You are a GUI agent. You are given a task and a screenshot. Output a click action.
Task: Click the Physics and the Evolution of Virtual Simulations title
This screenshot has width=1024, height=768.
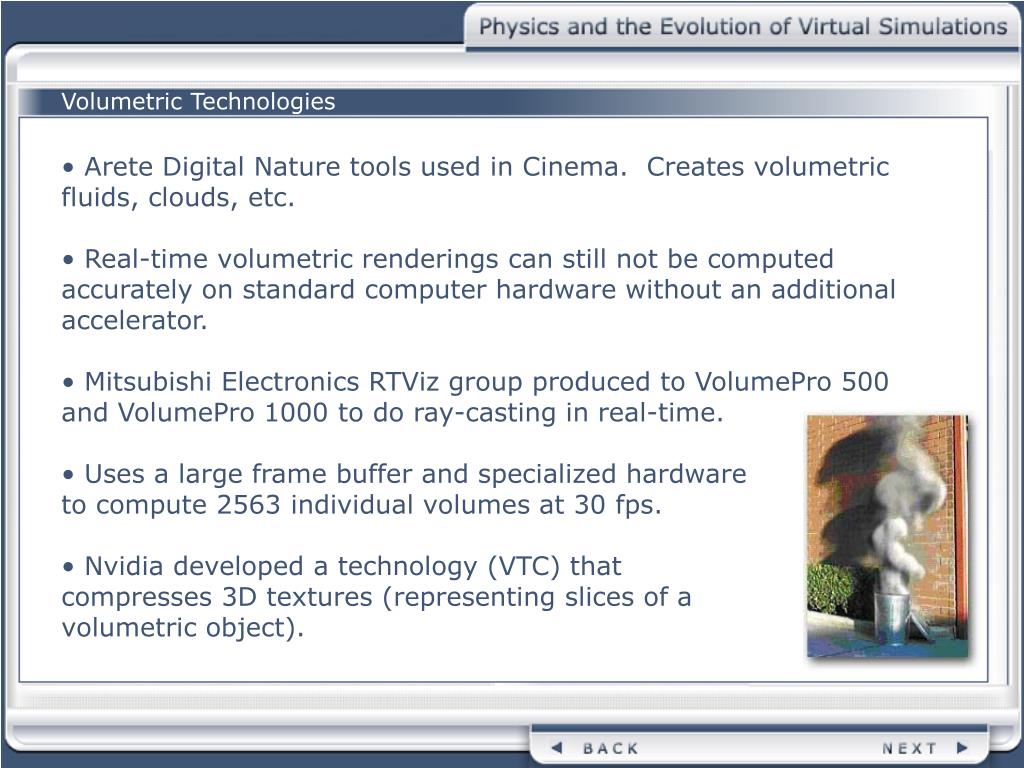tap(743, 27)
